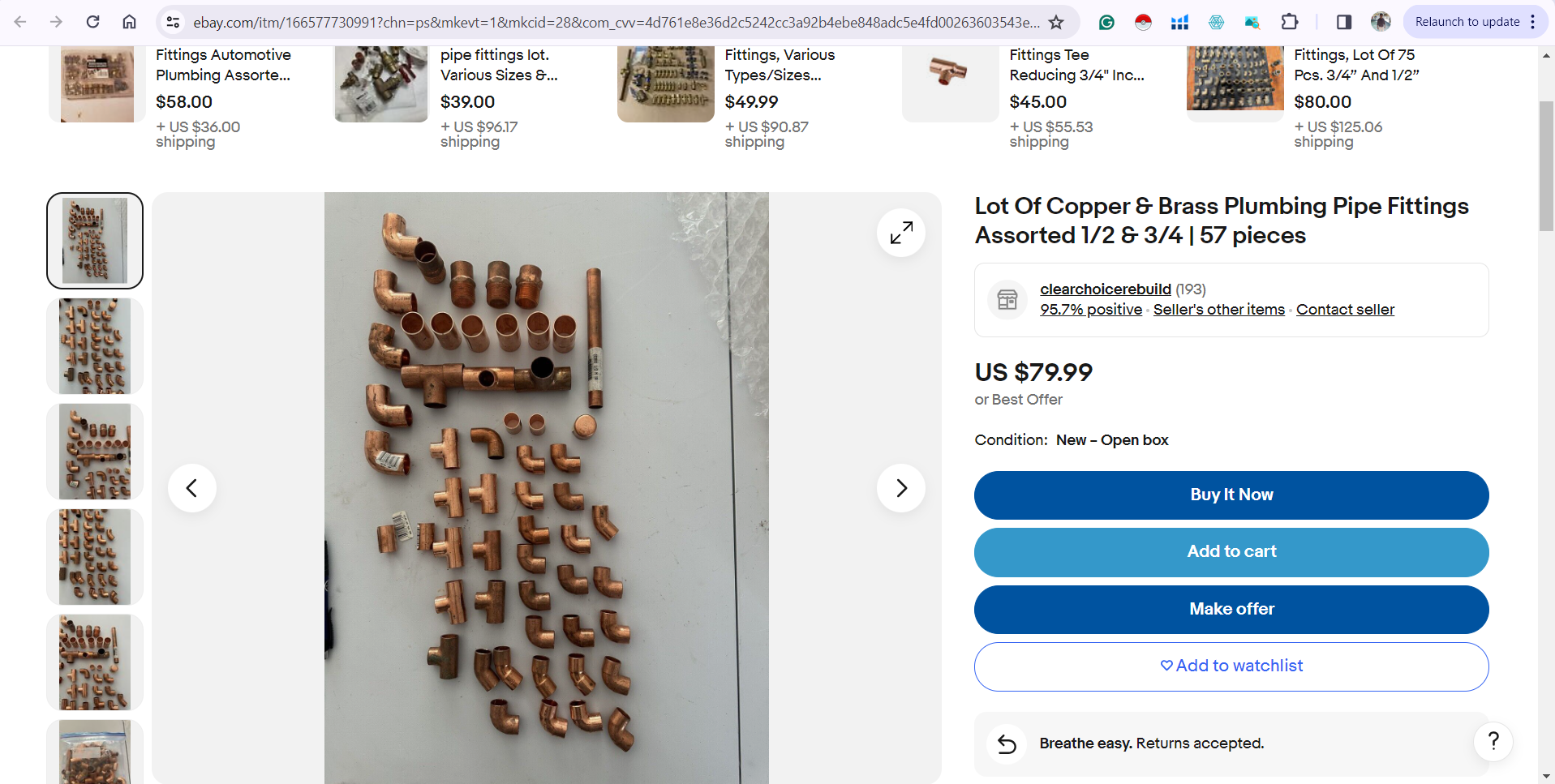Show the previous product image
Screen dimensions: 1555x784
(191, 487)
